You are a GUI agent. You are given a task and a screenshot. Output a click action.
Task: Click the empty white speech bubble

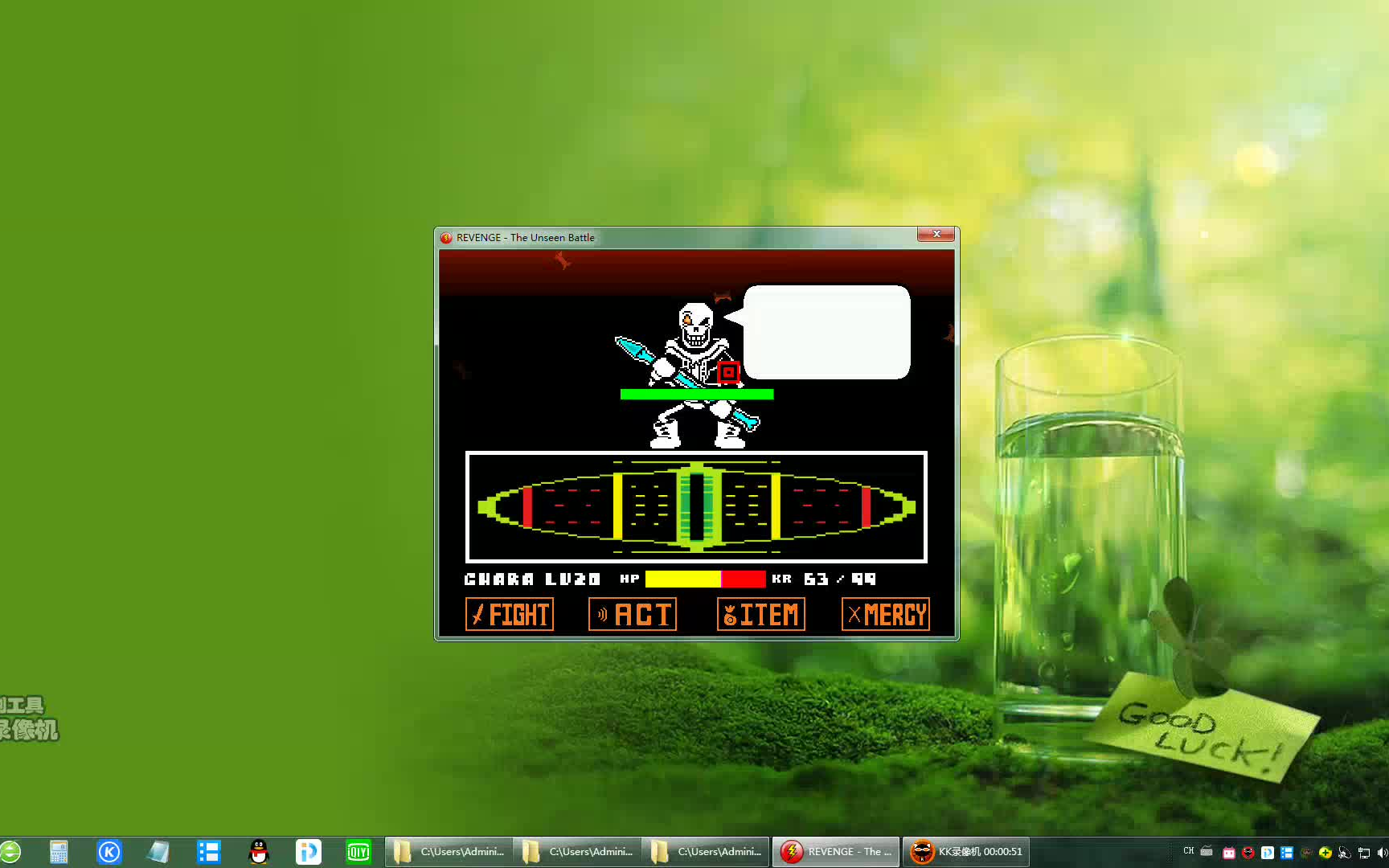[827, 332]
